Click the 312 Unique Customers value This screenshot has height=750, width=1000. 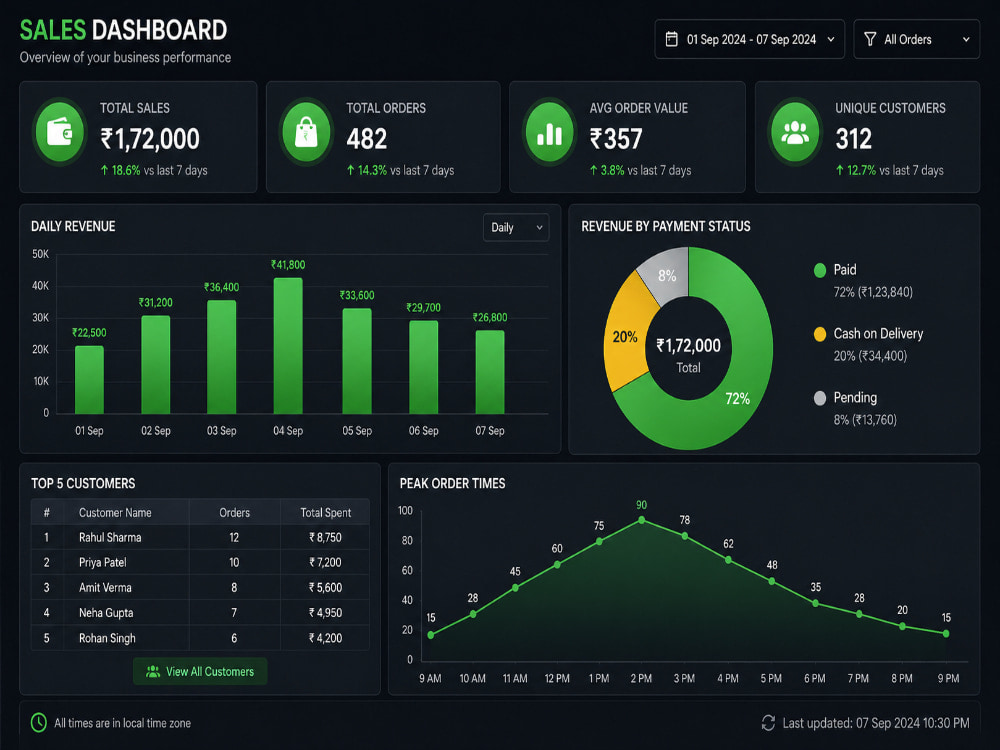pyautogui.click(x=853, y=139)
